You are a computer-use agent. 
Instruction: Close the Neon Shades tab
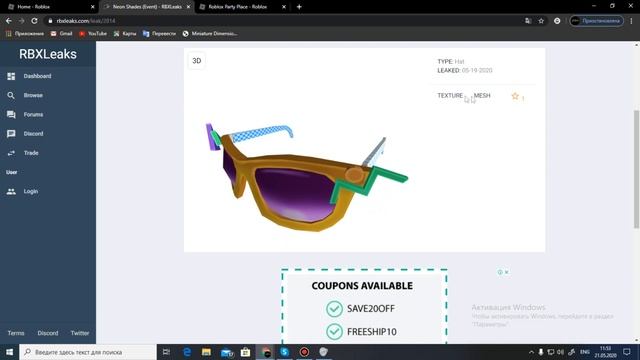(x=188, y=7)
